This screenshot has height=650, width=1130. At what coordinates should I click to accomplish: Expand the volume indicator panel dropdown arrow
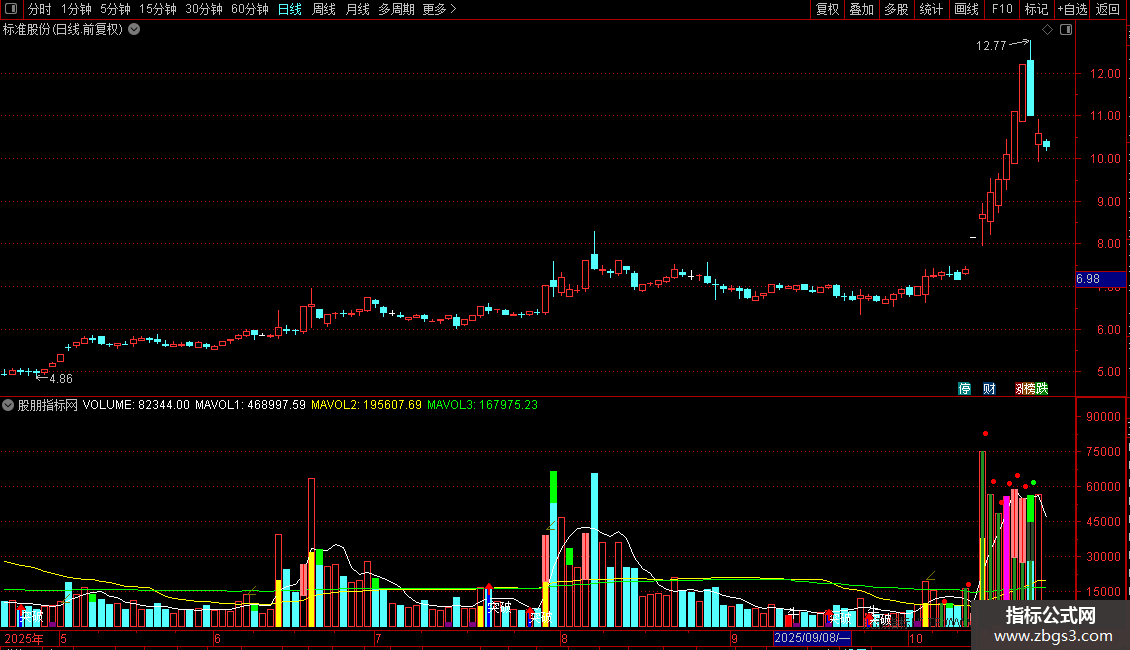(x=8, y=405)
